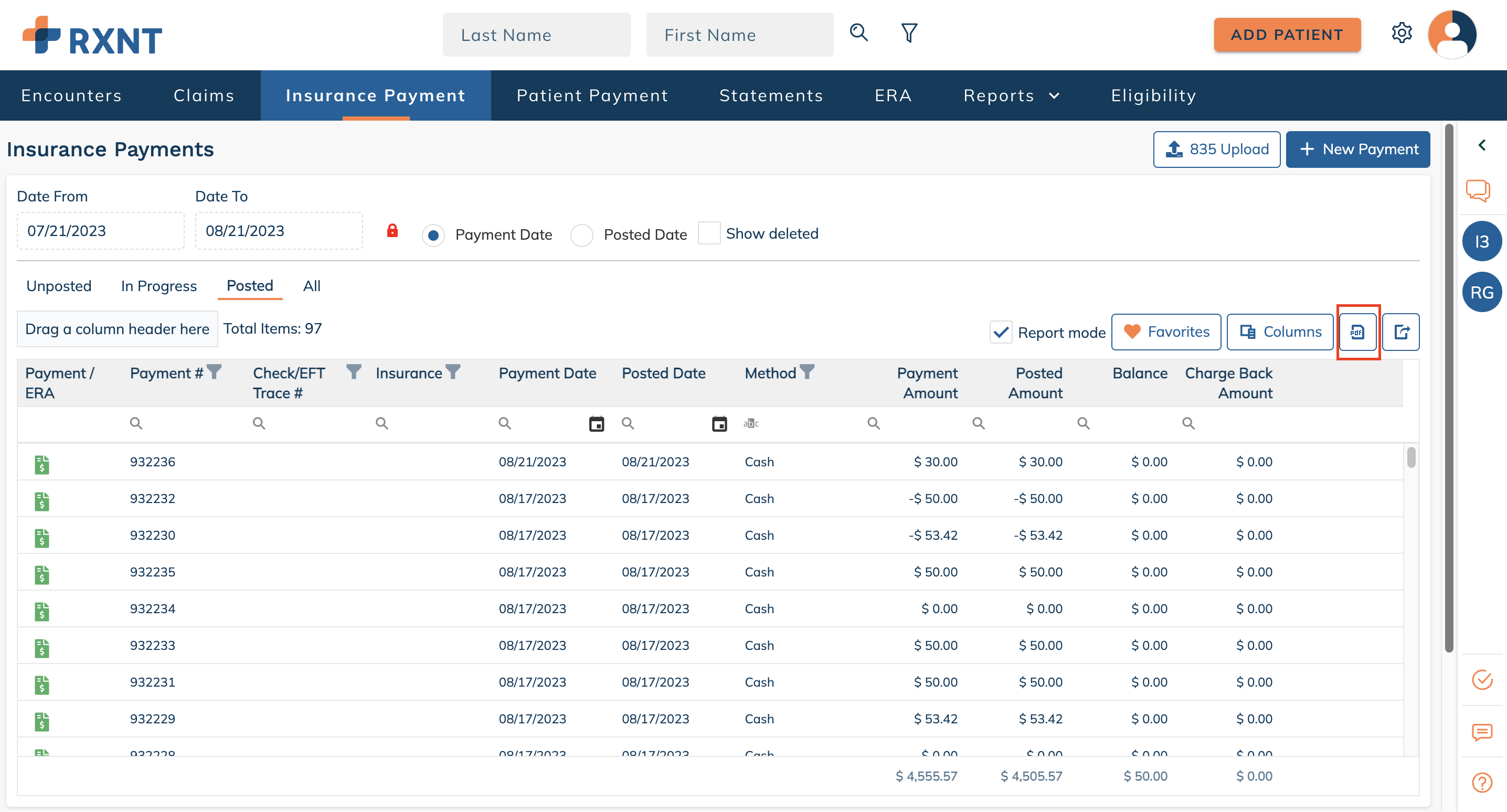Open Payment # filter search operator
The height and width of the screenshot is (812, 1507).
point(136,423)
